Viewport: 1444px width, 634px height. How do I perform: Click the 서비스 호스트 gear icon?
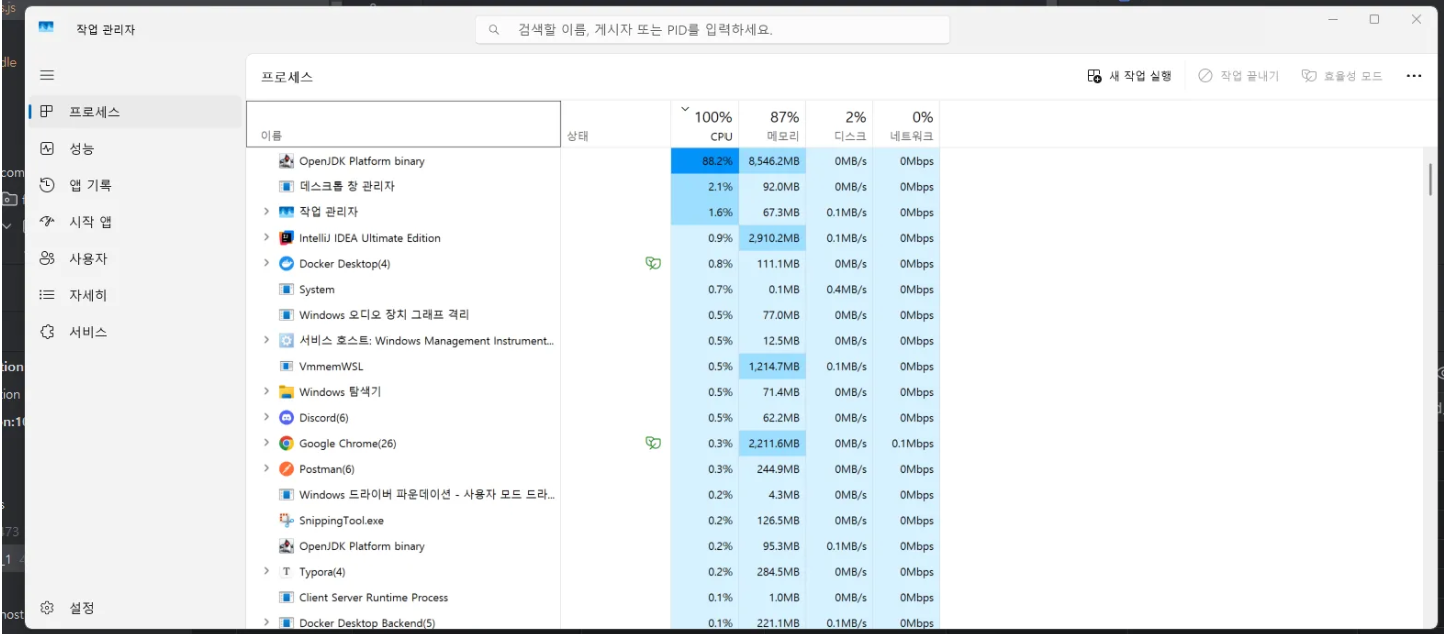click(x=286, y=341)
